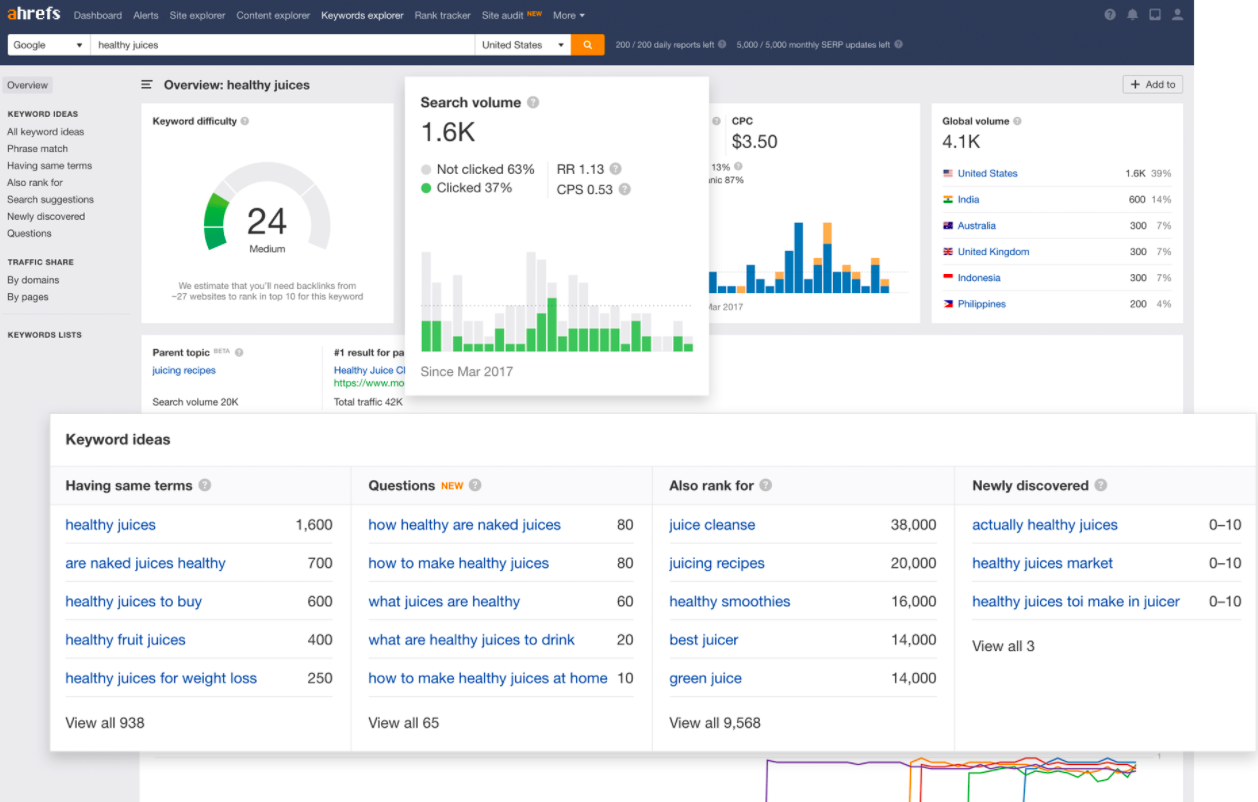Click the Keyword difficulty help tooltip icon

click(x=247, y=121)
